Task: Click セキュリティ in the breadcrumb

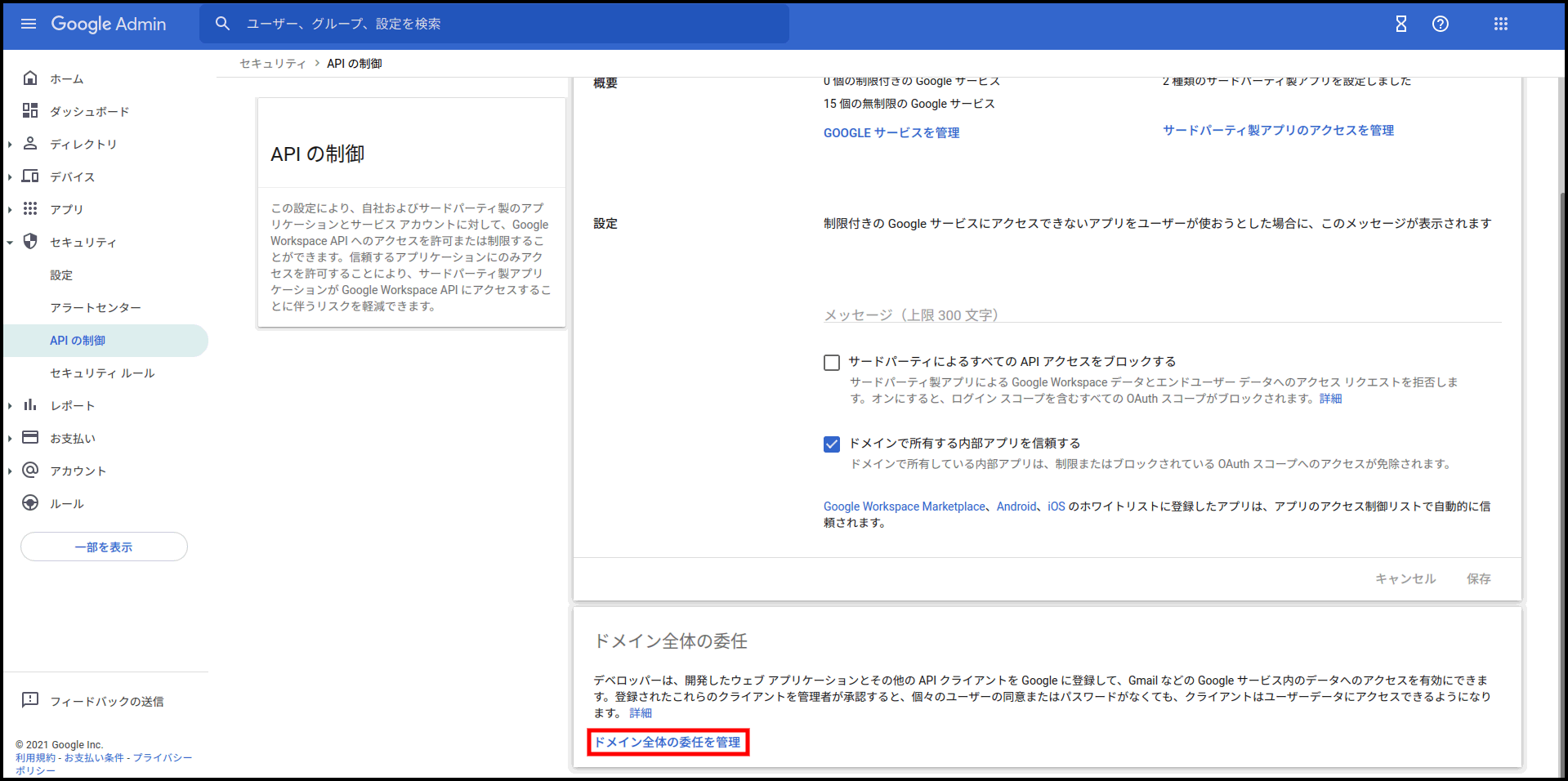Action: 273,64
